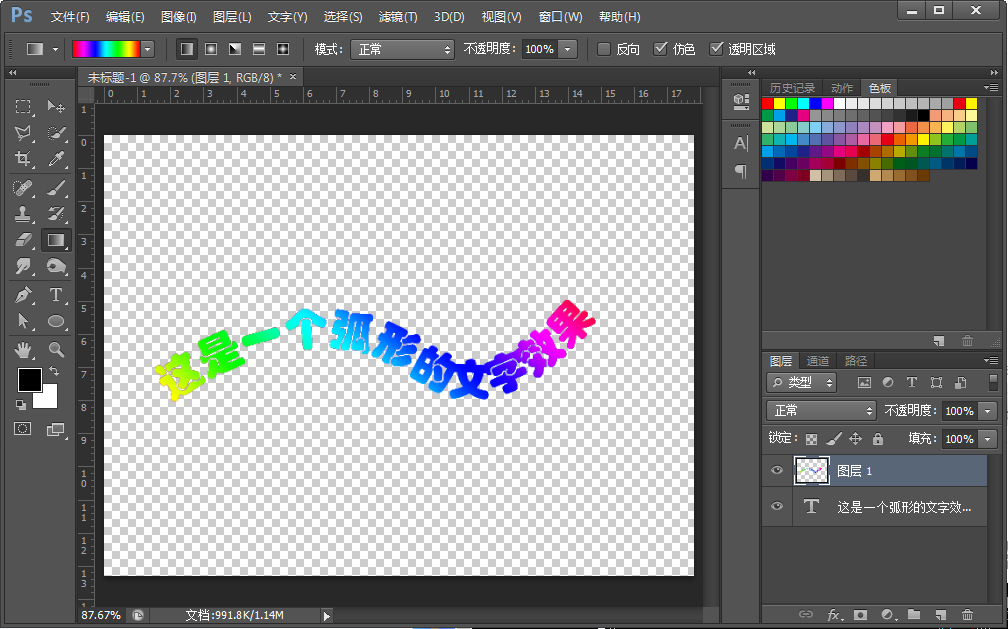Open the layer filter 类型 dropdown
1008x629 pixels.
801,383
